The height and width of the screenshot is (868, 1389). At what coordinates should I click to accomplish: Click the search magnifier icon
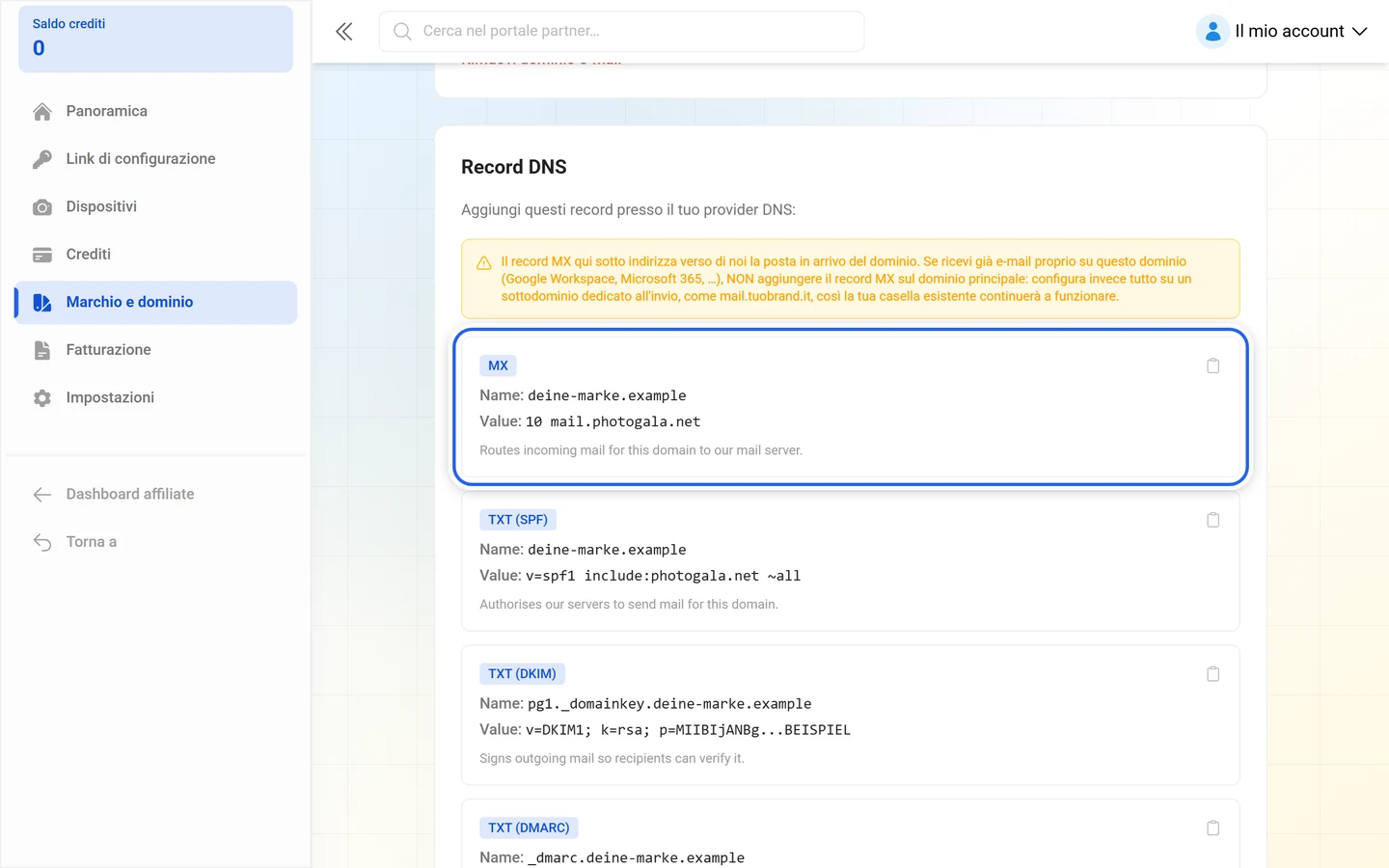coord(402,32)
